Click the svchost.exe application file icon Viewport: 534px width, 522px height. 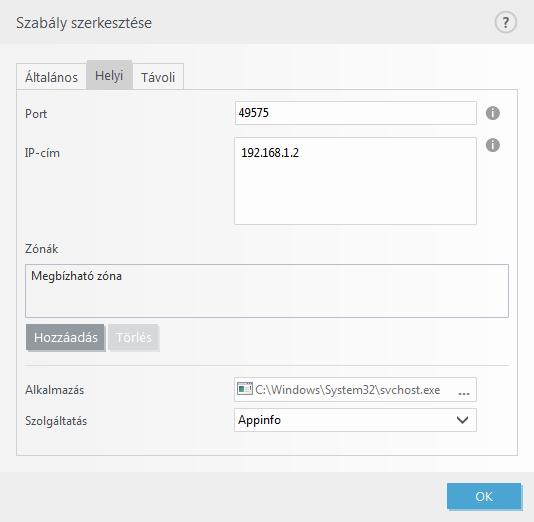(x=245, y=389)
